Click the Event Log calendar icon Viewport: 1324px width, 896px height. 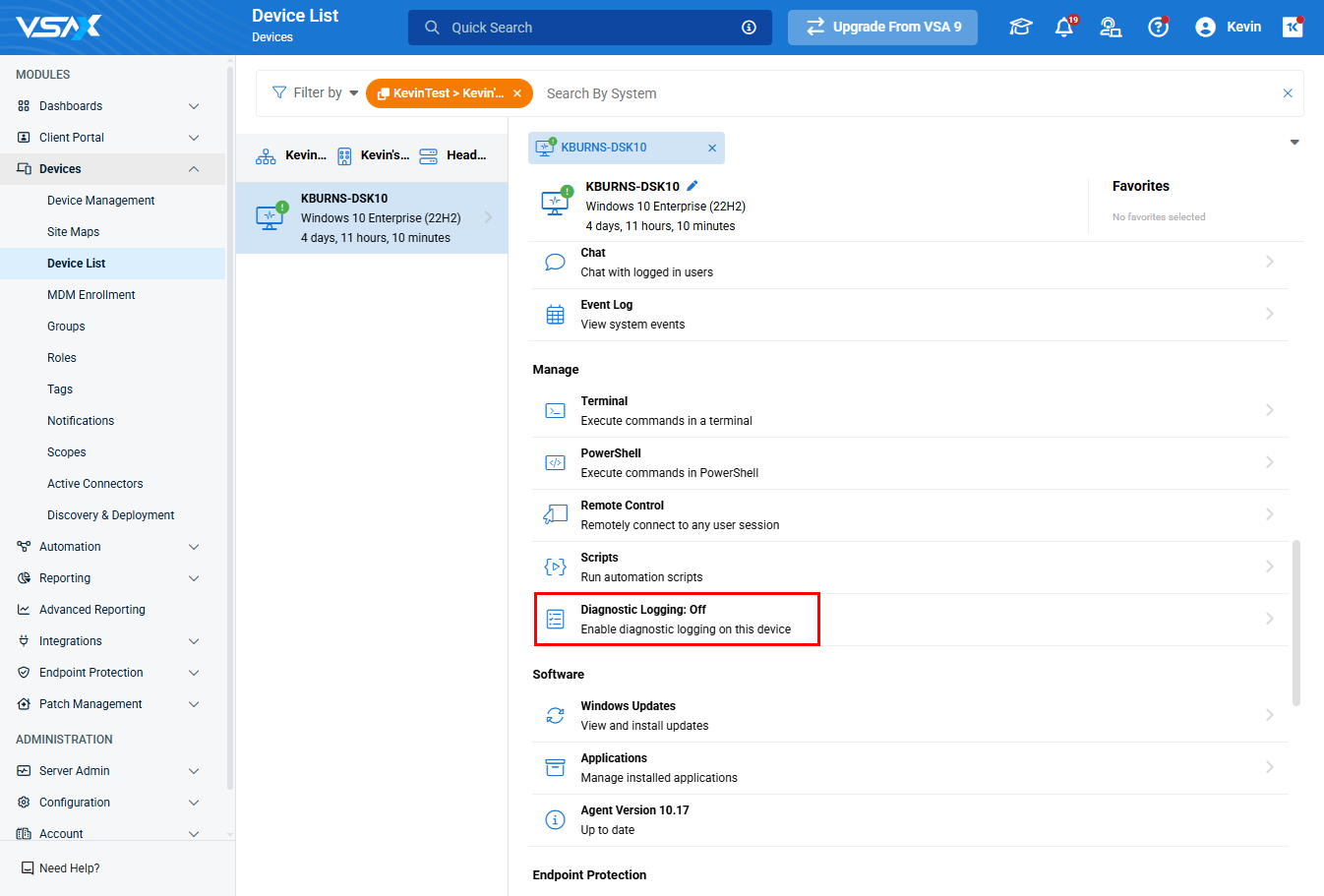(x=555, y=315)
